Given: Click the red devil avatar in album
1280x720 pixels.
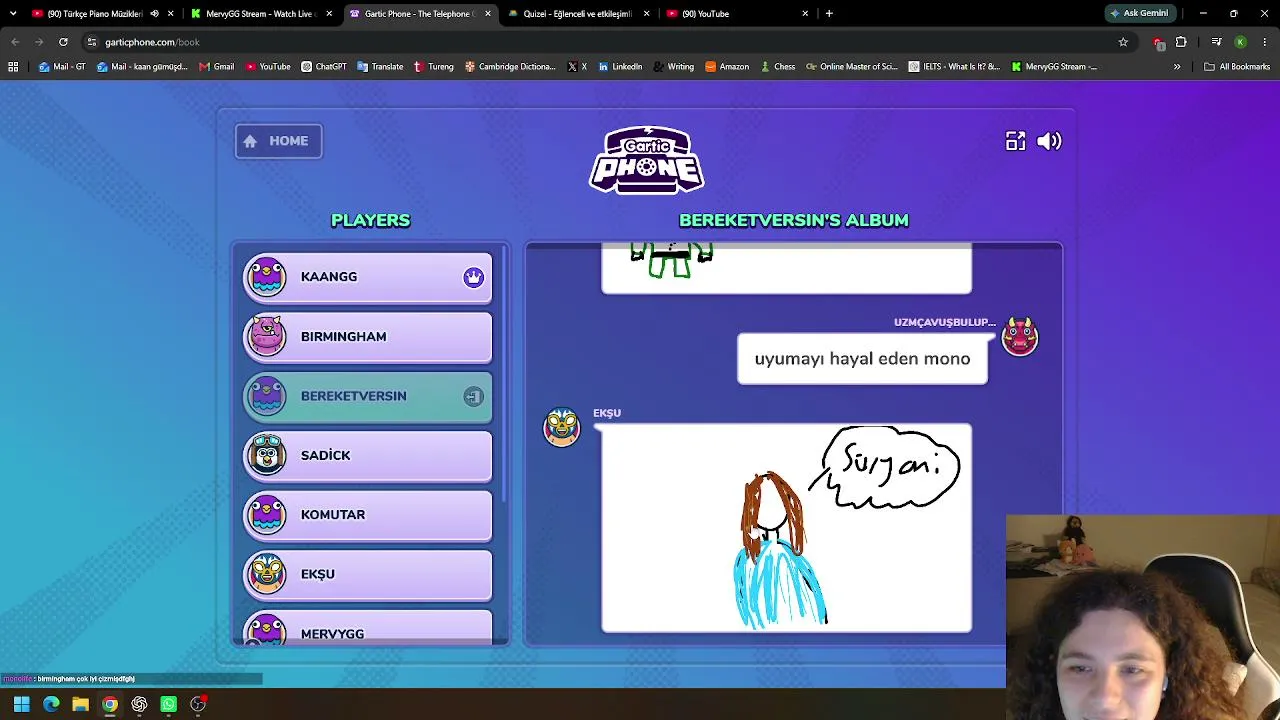Looking at the screenshot, I should click(x=1020, y=336).
